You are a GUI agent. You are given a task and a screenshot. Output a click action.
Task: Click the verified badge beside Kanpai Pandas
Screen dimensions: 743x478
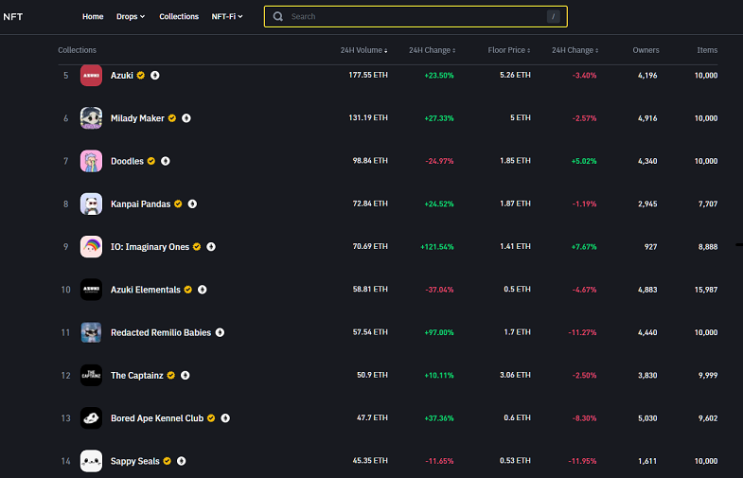click(178, 204)
